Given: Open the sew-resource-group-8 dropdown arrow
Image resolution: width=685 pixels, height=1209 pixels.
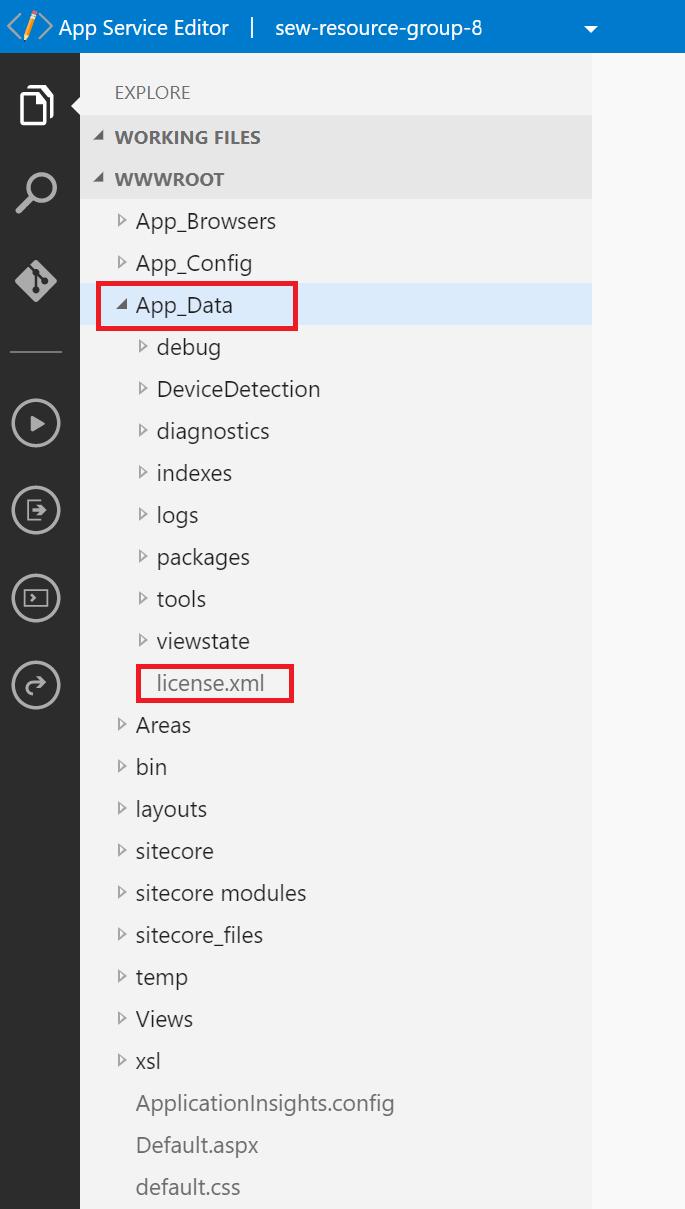Looking at the screenshot, I should (590, 28).
